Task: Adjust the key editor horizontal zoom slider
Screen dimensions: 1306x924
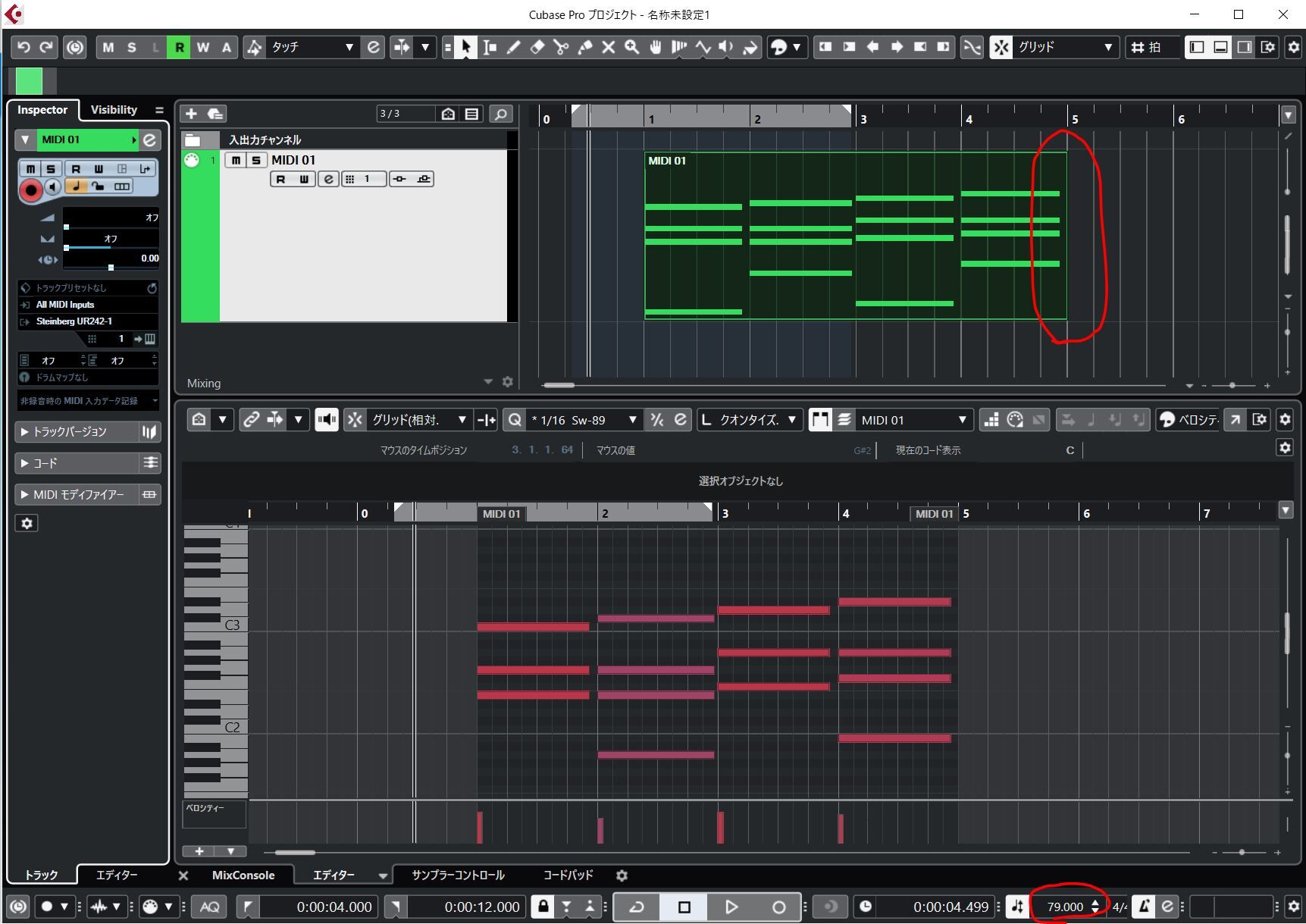Action: pos(1242,853)
